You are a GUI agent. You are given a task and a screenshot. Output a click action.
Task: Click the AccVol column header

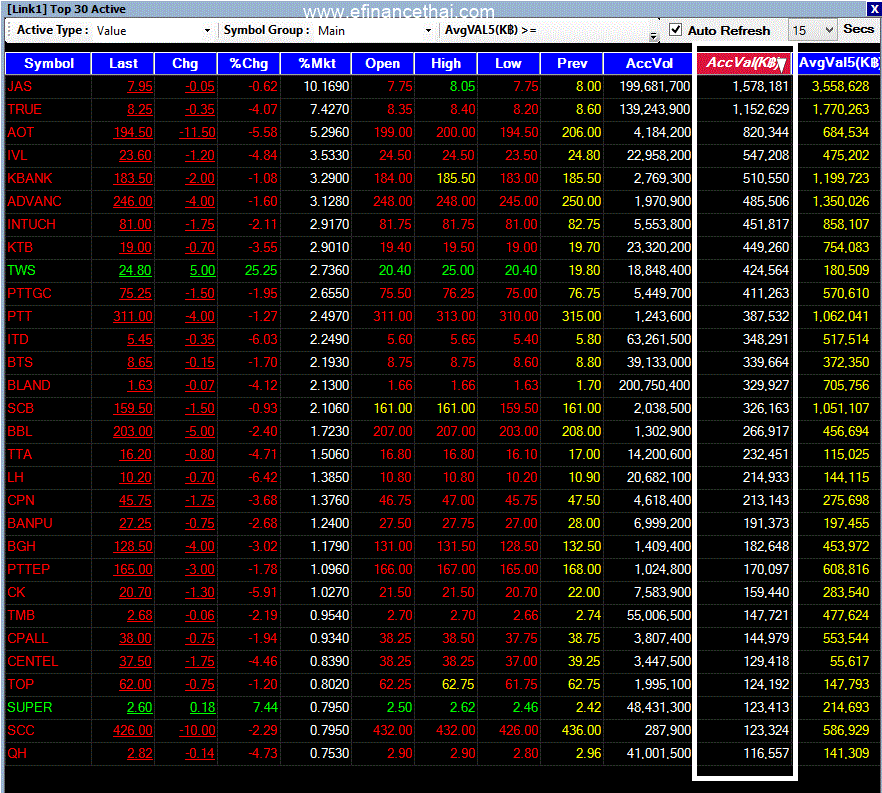[648, 64]
